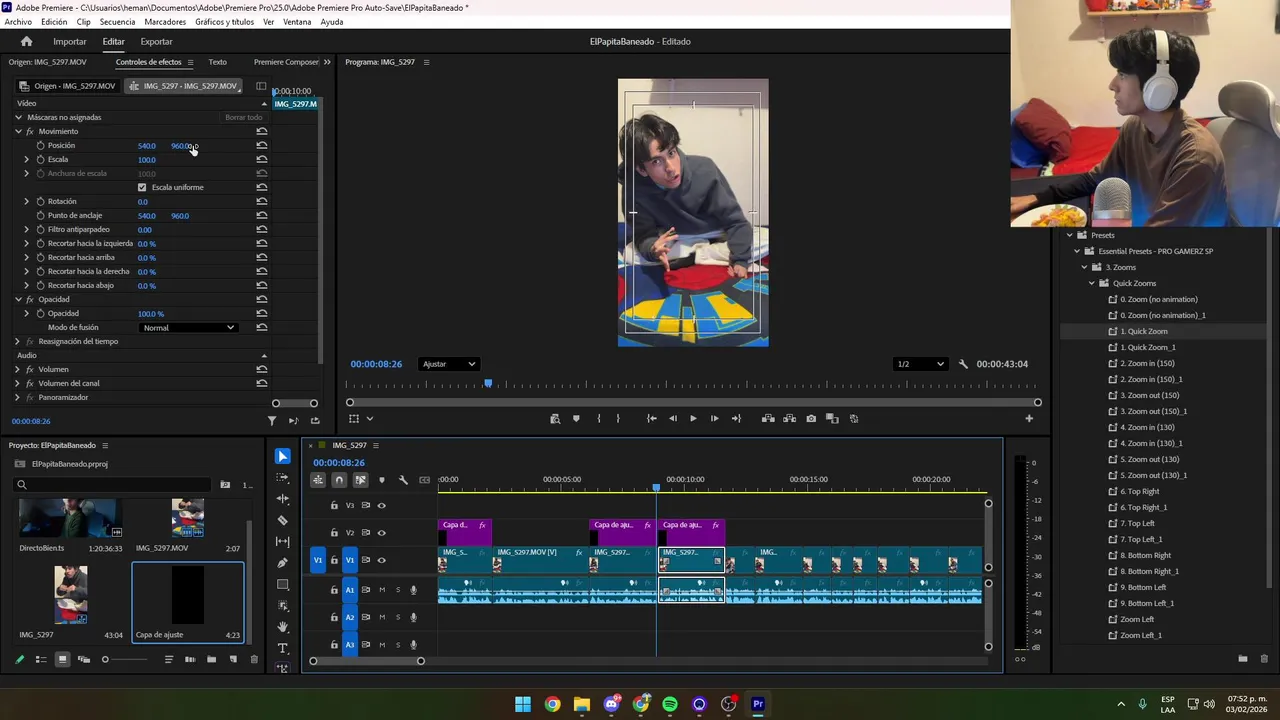Collapse Opacidad effect section
Viewport: 1280px width, 720px height.
pyautogui.click(x=18, y=300)
